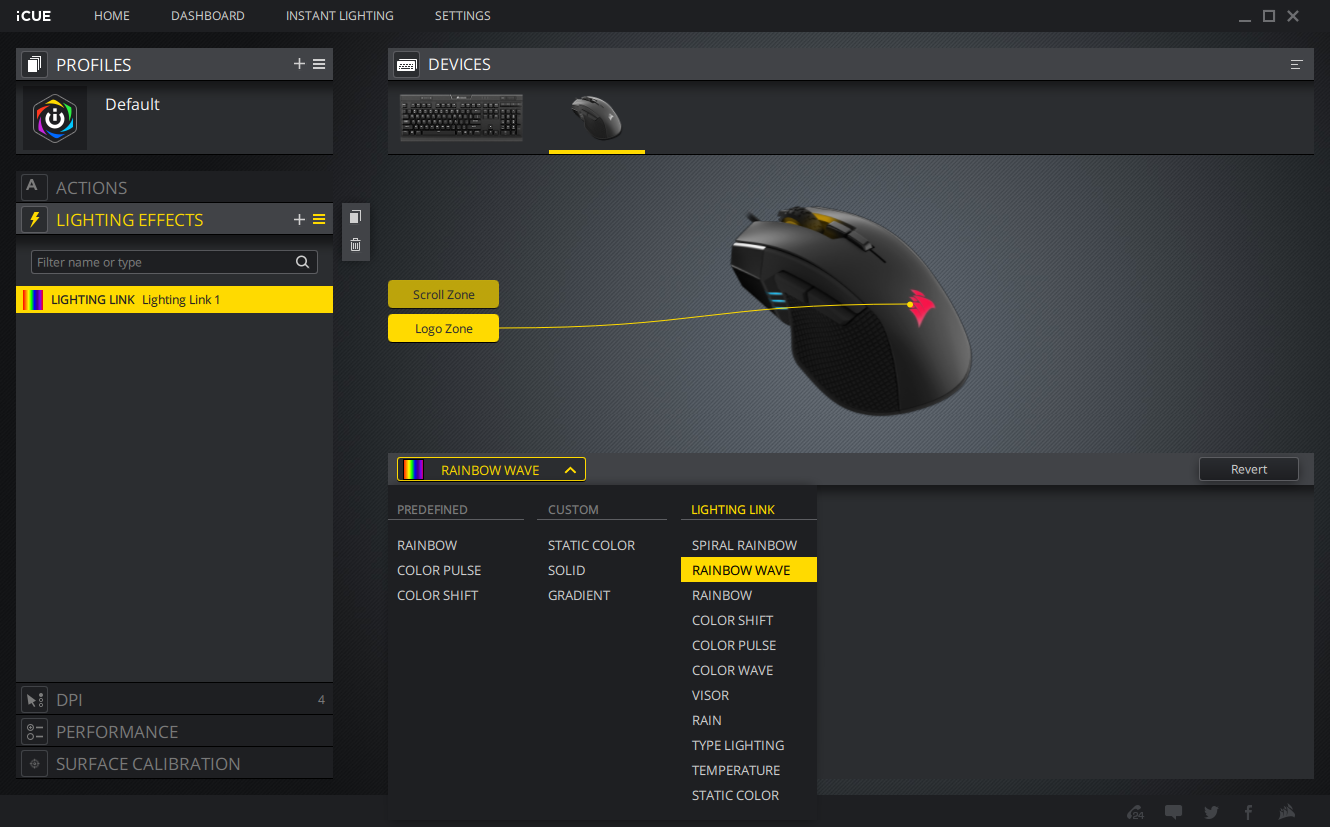Click the Devices keyboard header icon
This screenshot has width=1330, height=827.
click(x=407, y=64)
